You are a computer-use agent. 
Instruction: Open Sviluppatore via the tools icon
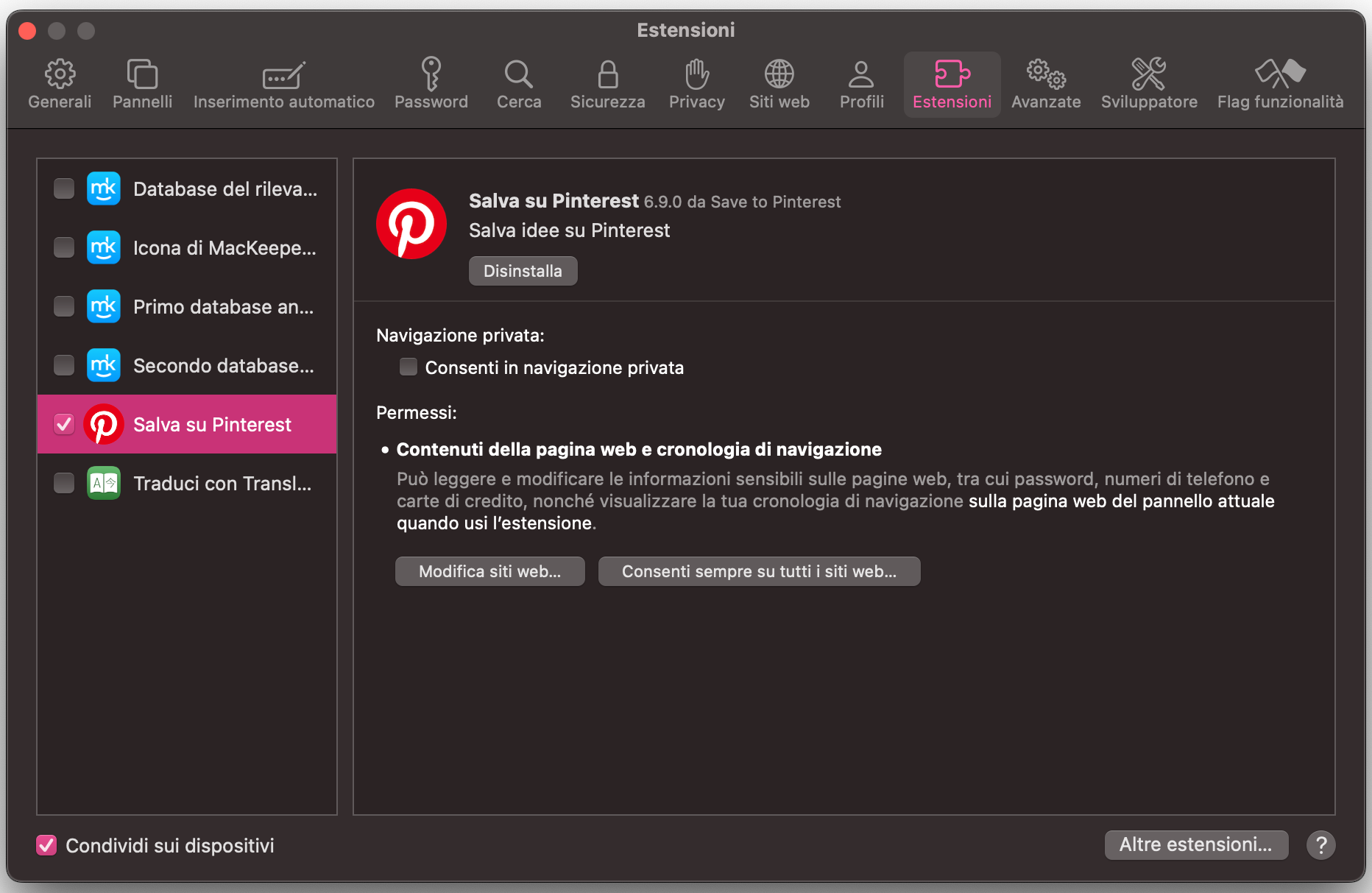click(1148, 74)
